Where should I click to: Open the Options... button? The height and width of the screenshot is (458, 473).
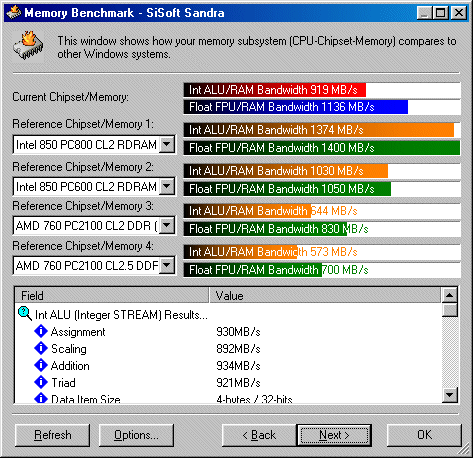(136, 435)
